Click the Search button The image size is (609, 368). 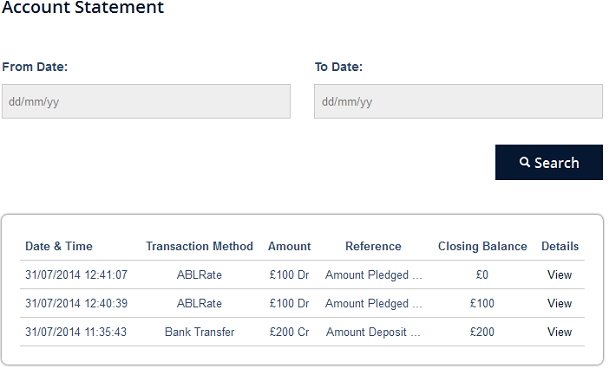549,162
